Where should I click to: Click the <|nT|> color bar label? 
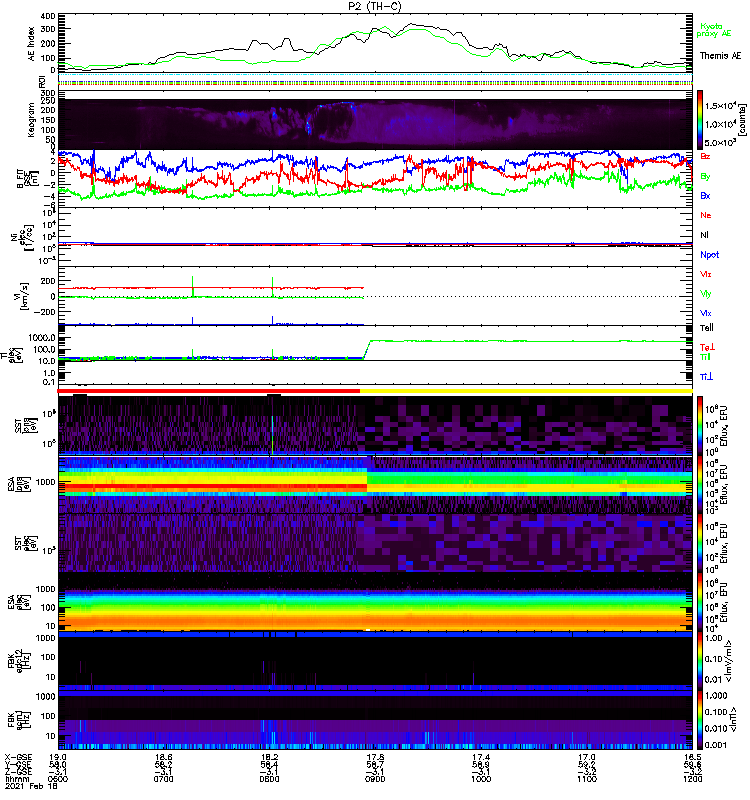tap(732, 720)
